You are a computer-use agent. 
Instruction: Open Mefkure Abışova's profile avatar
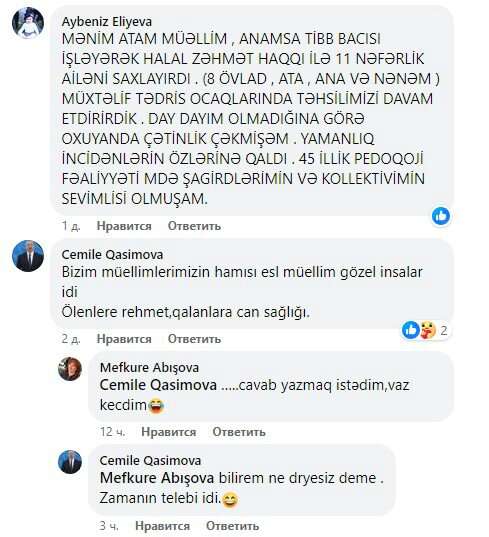70,369
